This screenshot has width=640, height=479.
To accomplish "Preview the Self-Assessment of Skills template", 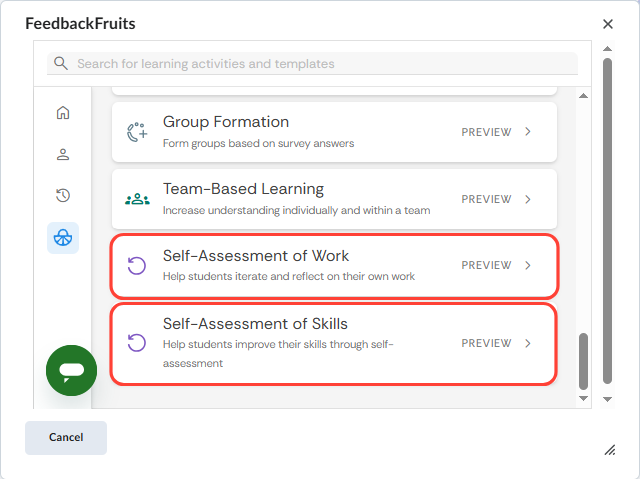I will point(486,343).
